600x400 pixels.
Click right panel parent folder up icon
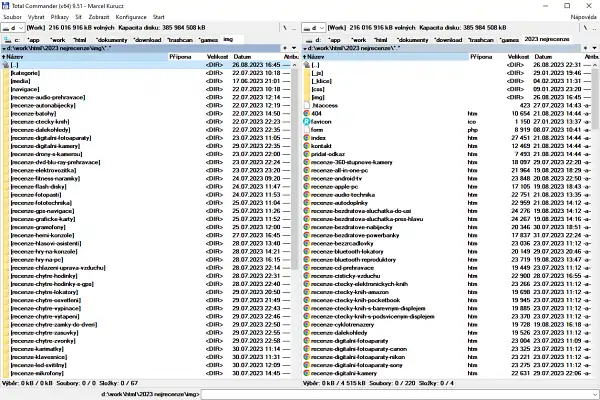(306, 65)
